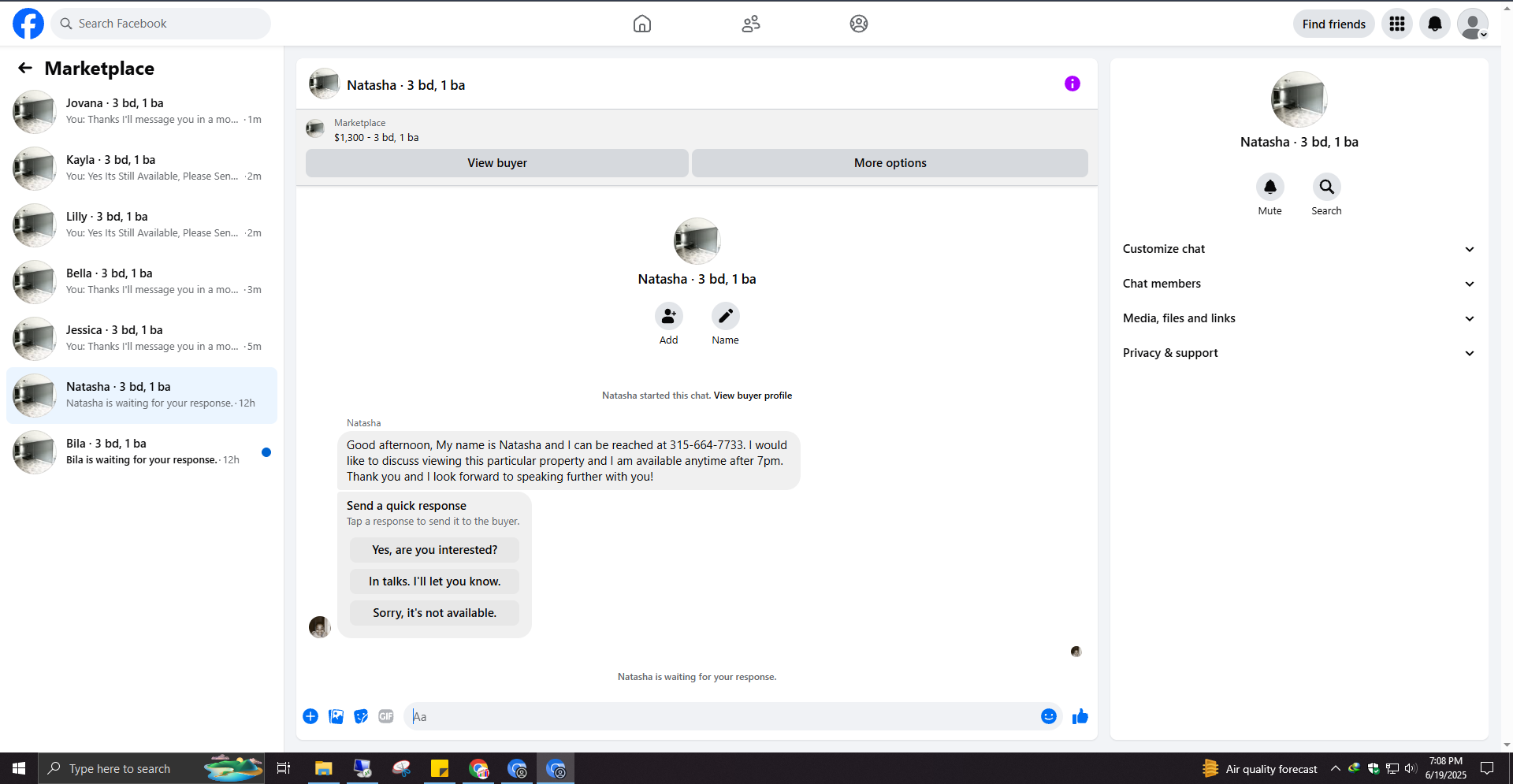
Task: Expand Media, files and links section
Action: click(x=1299, y=318)
